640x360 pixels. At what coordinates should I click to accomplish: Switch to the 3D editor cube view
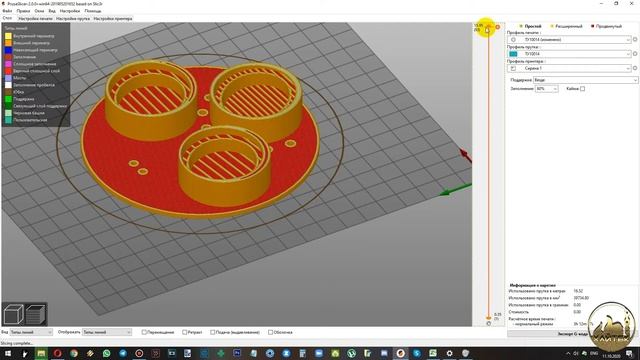(13, 315)
